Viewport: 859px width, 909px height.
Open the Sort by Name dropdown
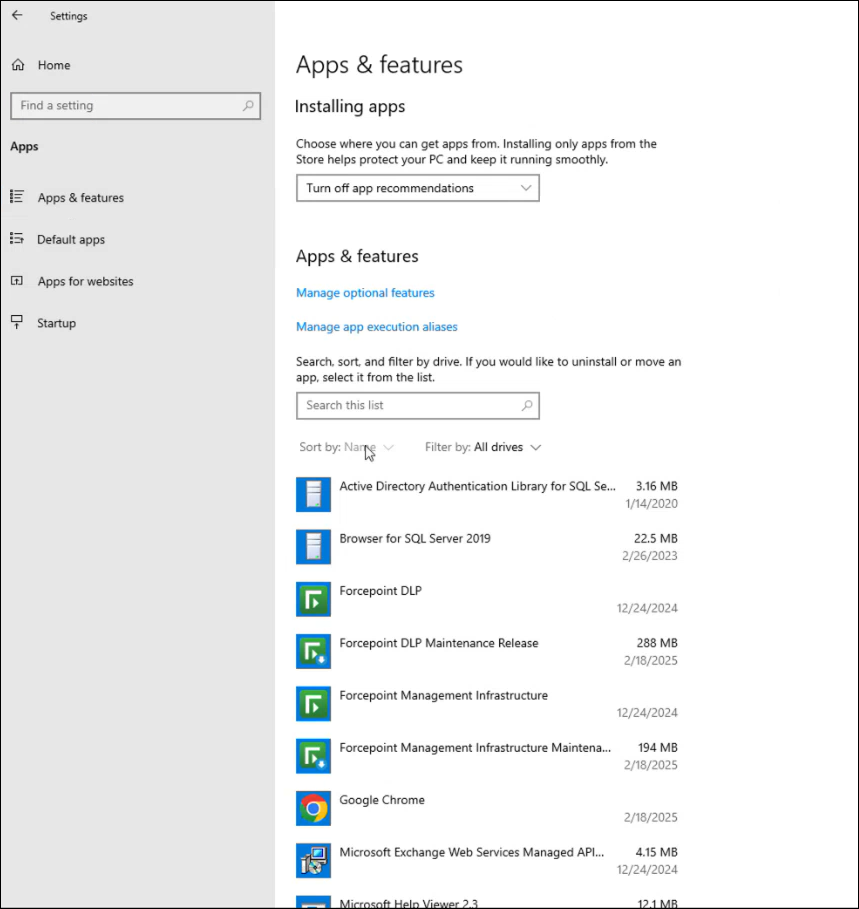[x=346, y=447]
